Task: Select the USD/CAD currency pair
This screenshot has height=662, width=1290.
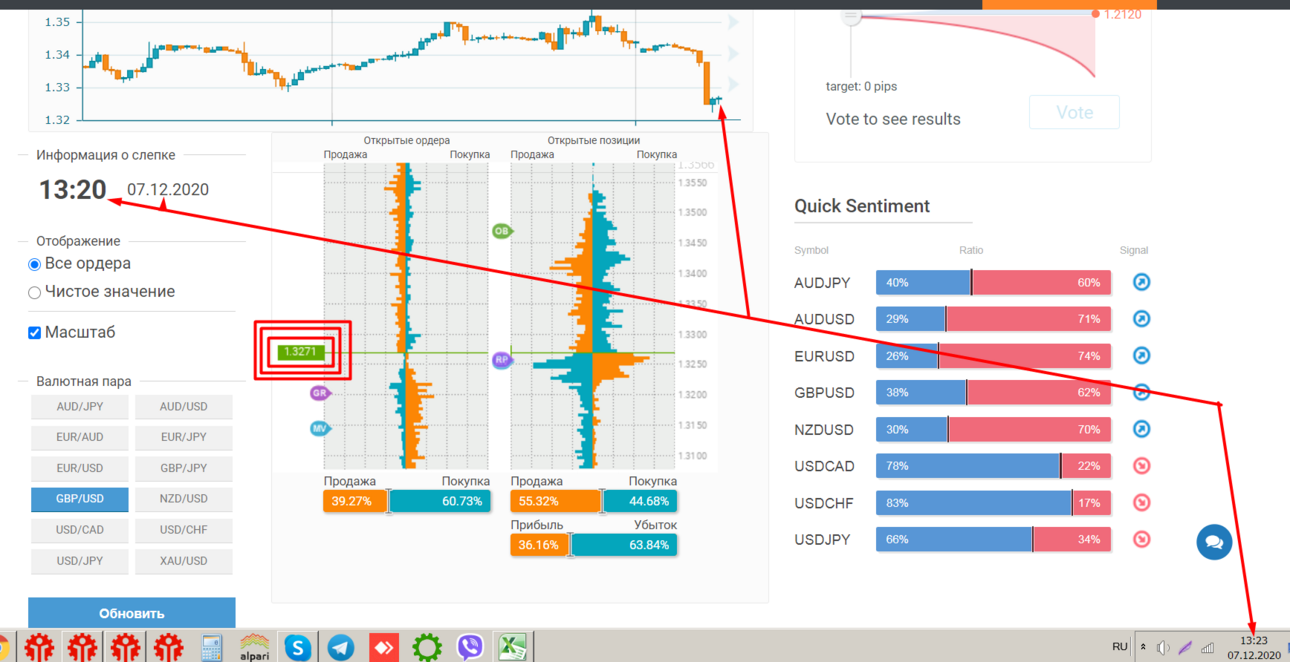Action: pyautogui.click(x=80, y=530)
